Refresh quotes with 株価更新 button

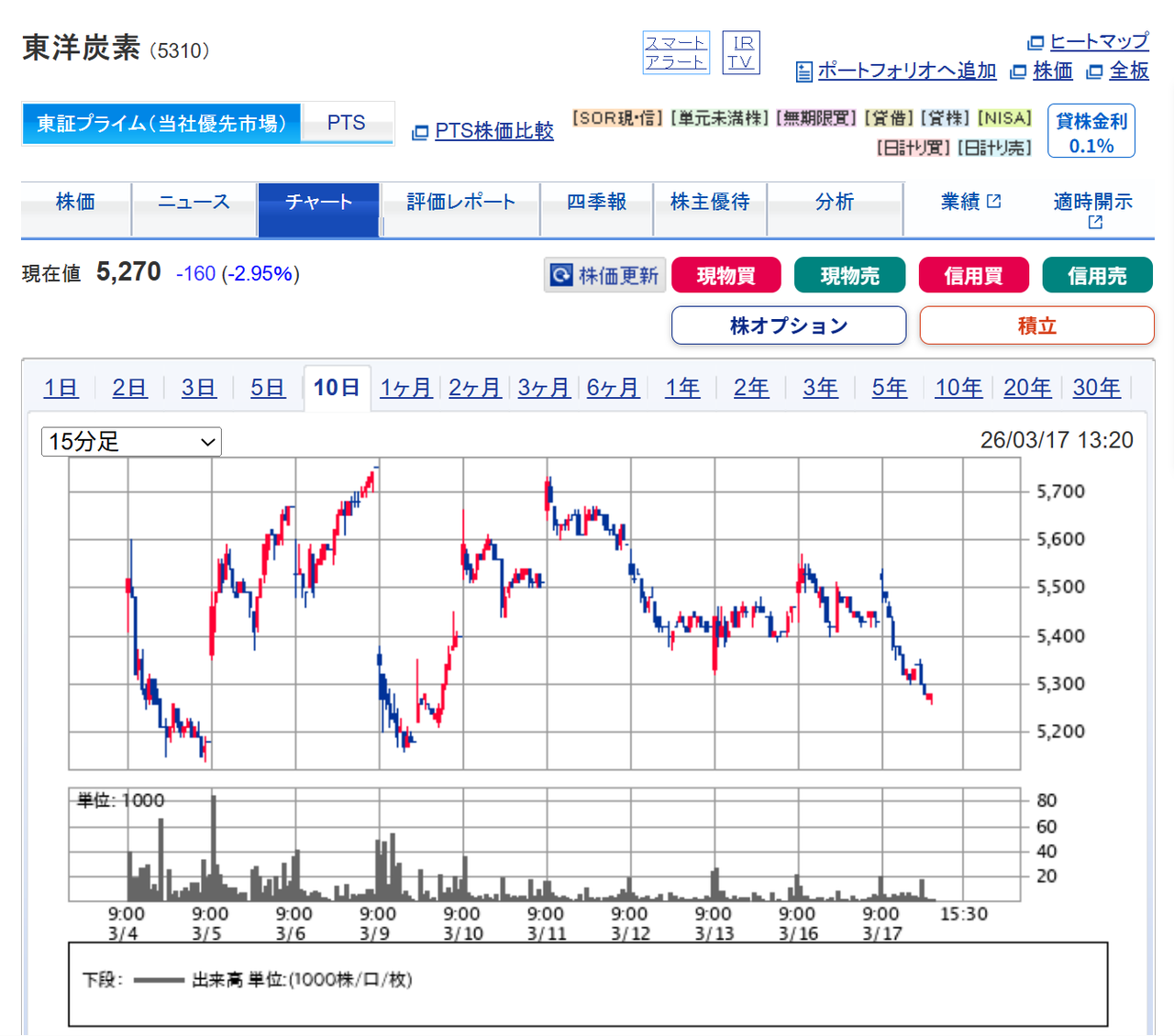click(604, 274)
